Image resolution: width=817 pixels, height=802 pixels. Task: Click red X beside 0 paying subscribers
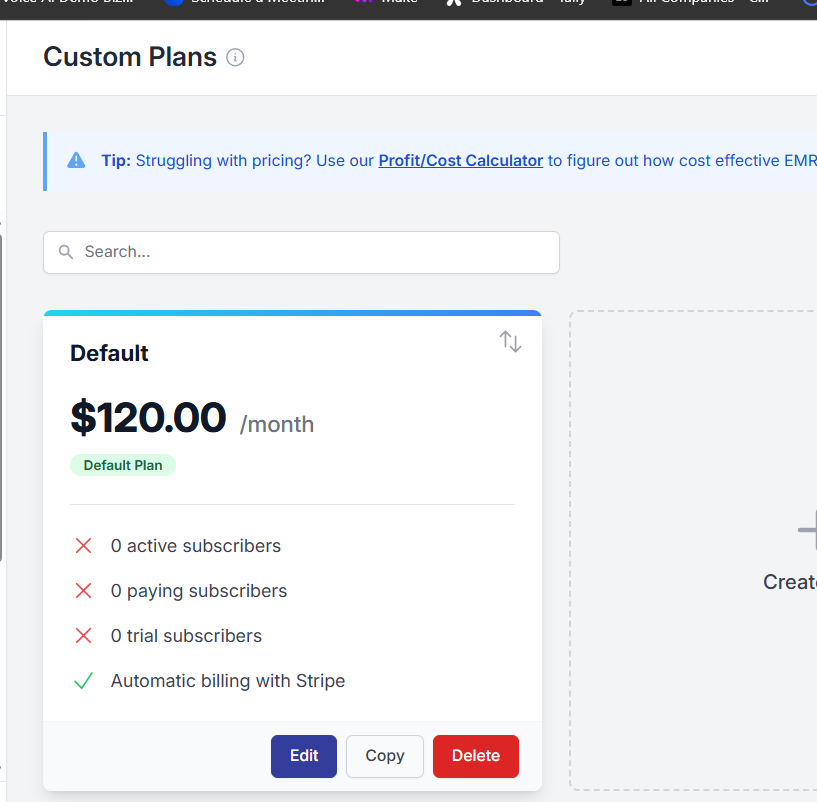coord(83,591)
